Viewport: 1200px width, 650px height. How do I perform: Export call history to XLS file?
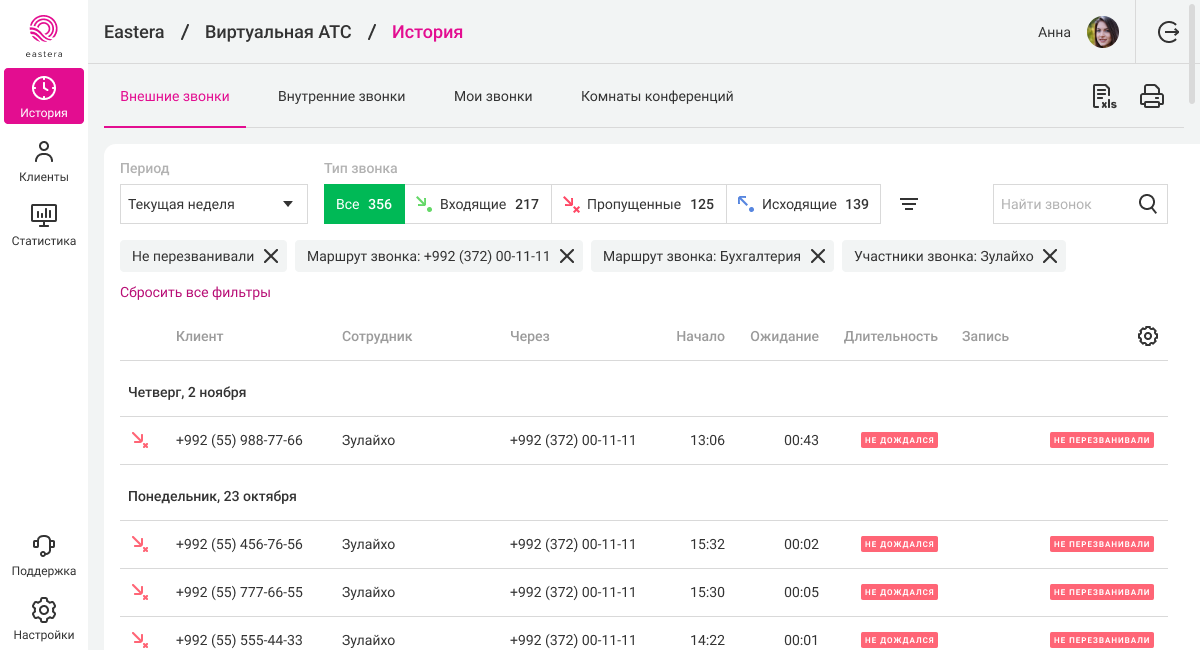point(1104,97)
